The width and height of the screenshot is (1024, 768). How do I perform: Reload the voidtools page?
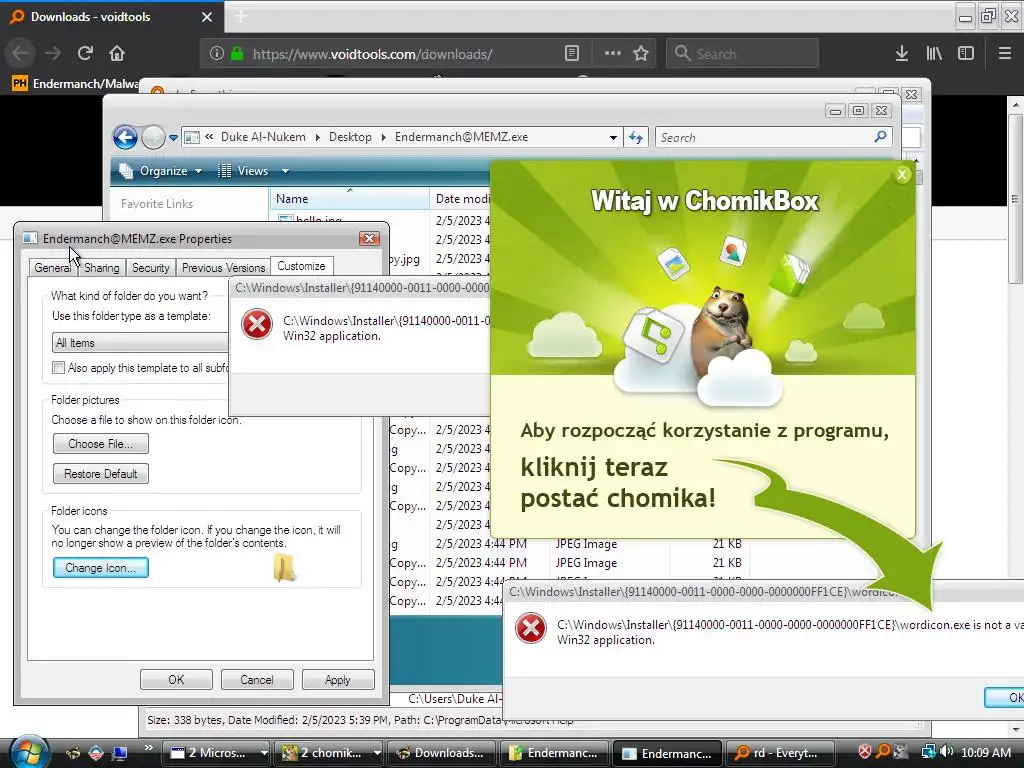85,54
